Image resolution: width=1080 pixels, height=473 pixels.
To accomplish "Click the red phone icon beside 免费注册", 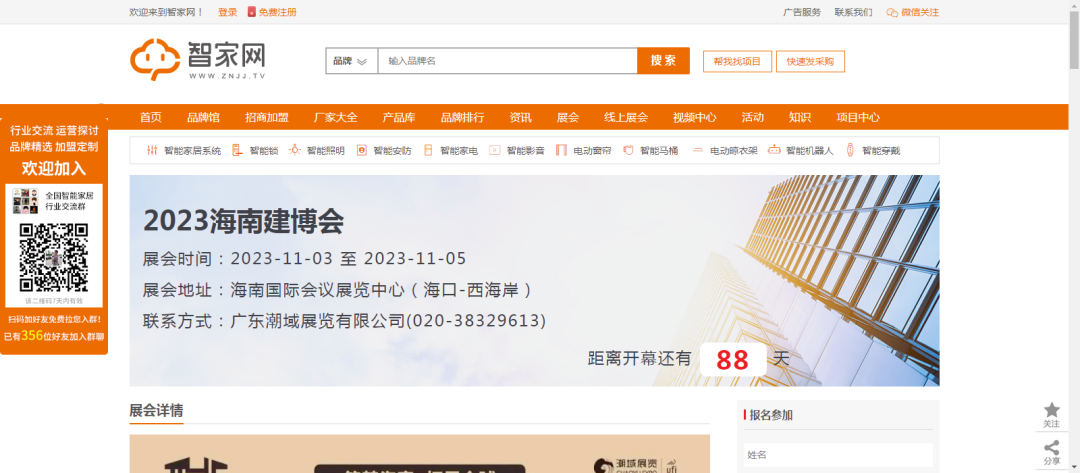I will tap(251, 12).
